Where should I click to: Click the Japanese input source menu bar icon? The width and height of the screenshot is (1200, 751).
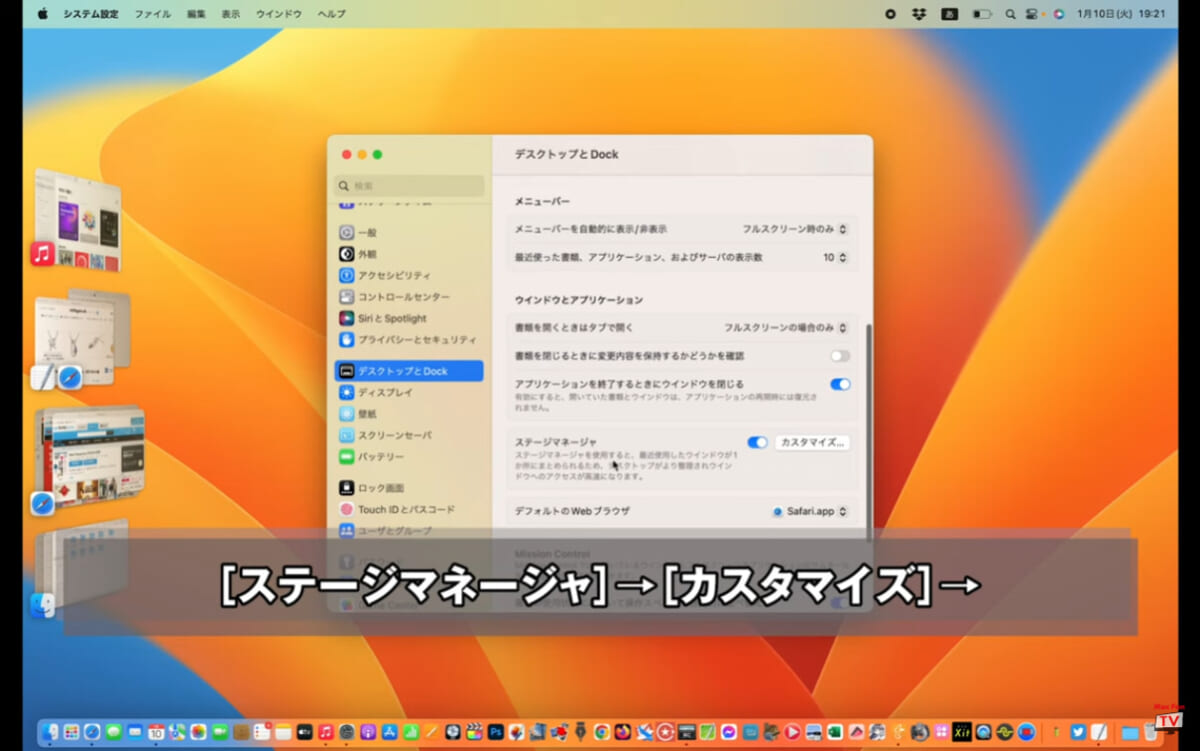[949, 14]
